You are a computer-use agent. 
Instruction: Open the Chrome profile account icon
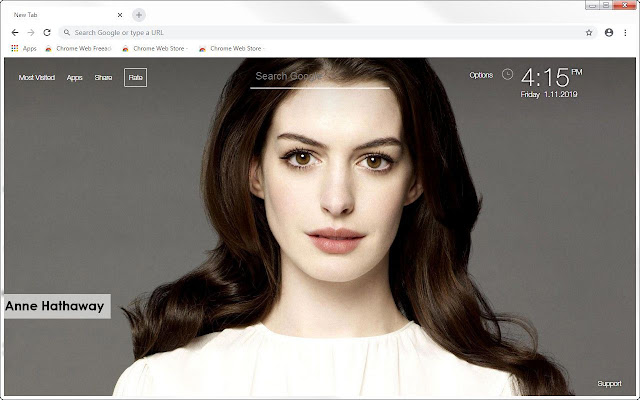pyautogui.click(x=609, y=33)
